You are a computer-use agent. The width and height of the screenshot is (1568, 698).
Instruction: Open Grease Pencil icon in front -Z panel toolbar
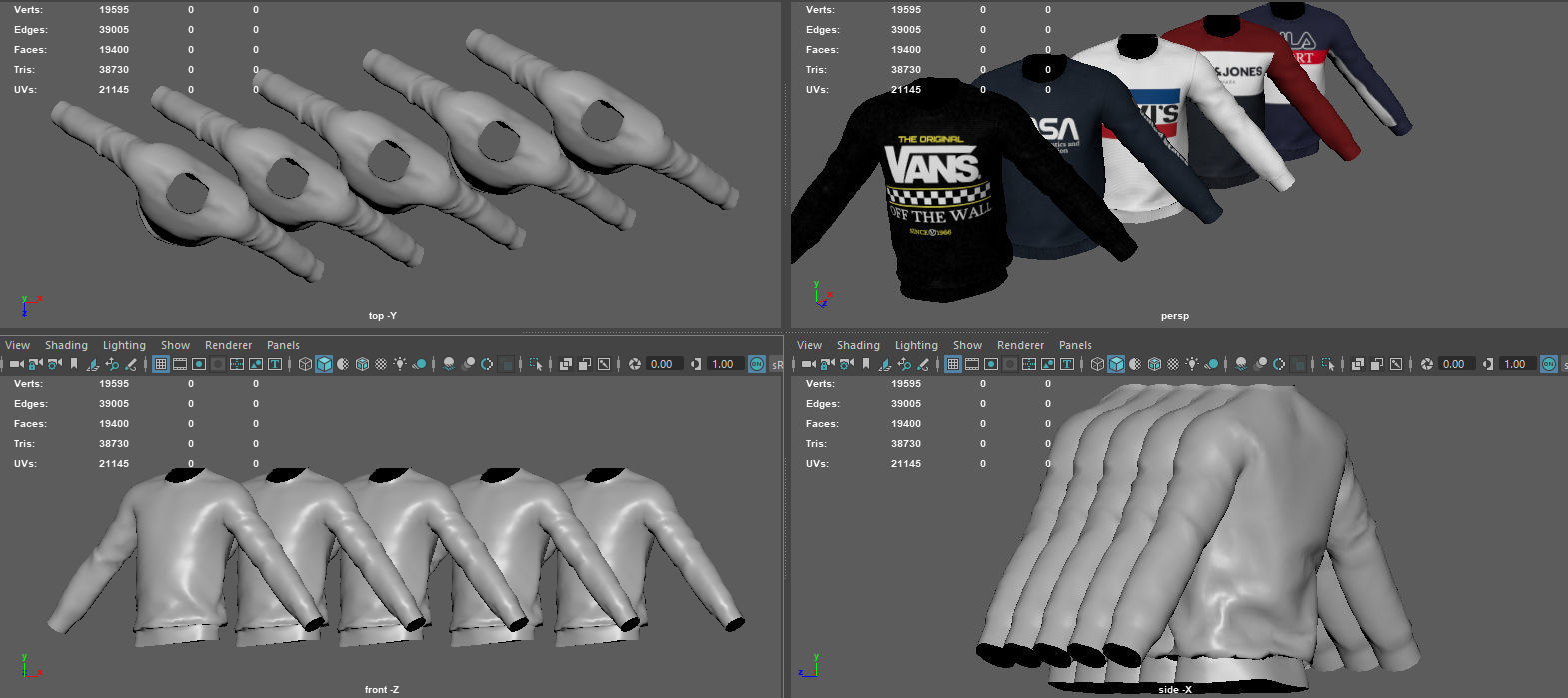click(131, 364)
